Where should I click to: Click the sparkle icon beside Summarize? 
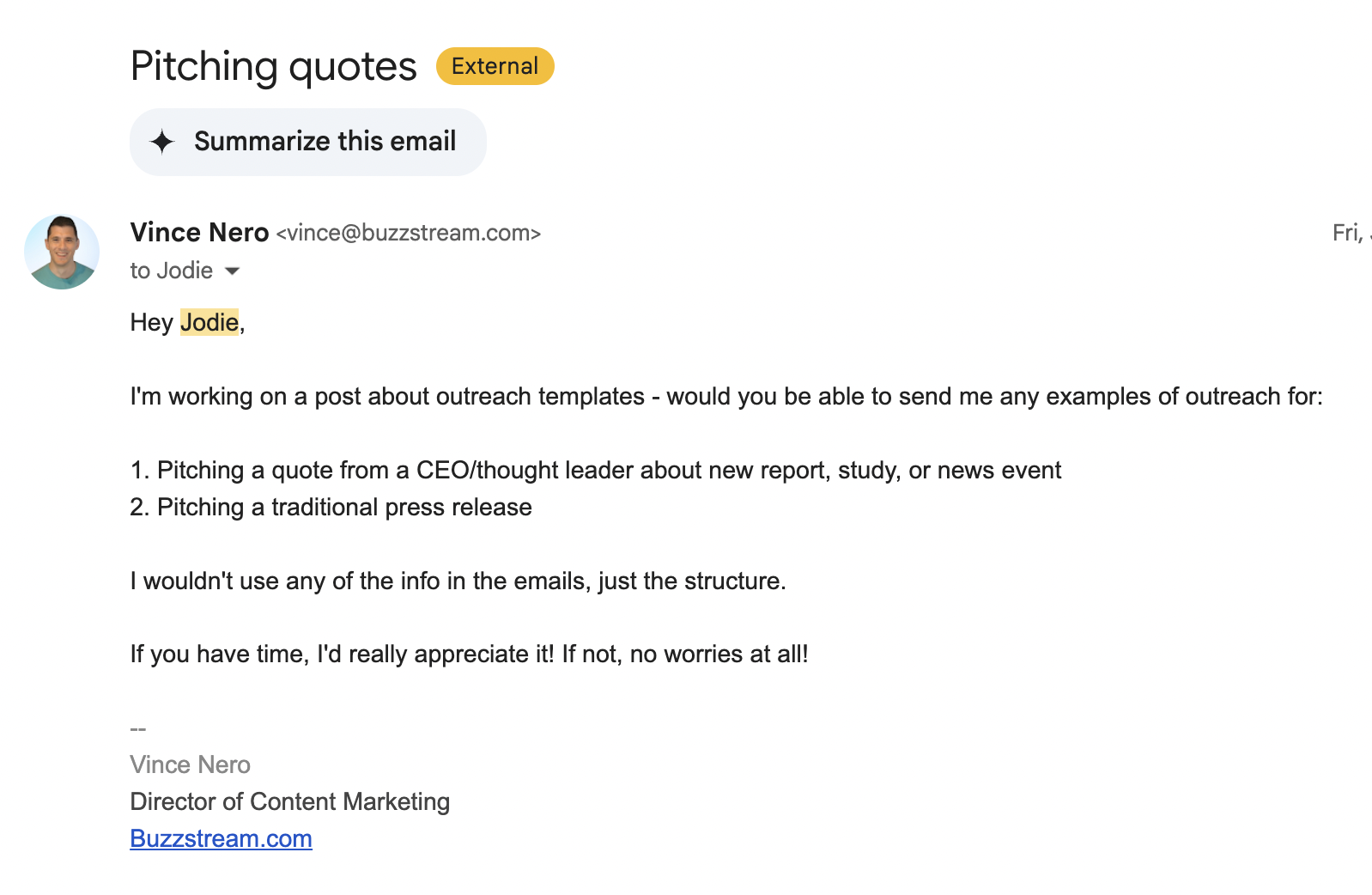162,142
